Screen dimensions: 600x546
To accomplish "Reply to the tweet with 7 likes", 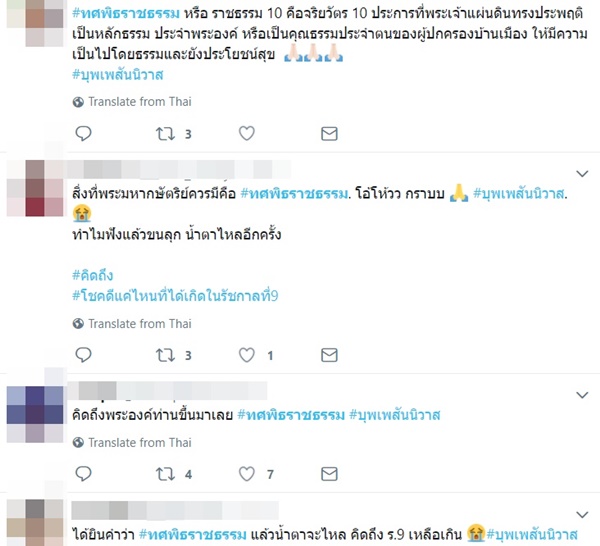I will coord(83,474).
